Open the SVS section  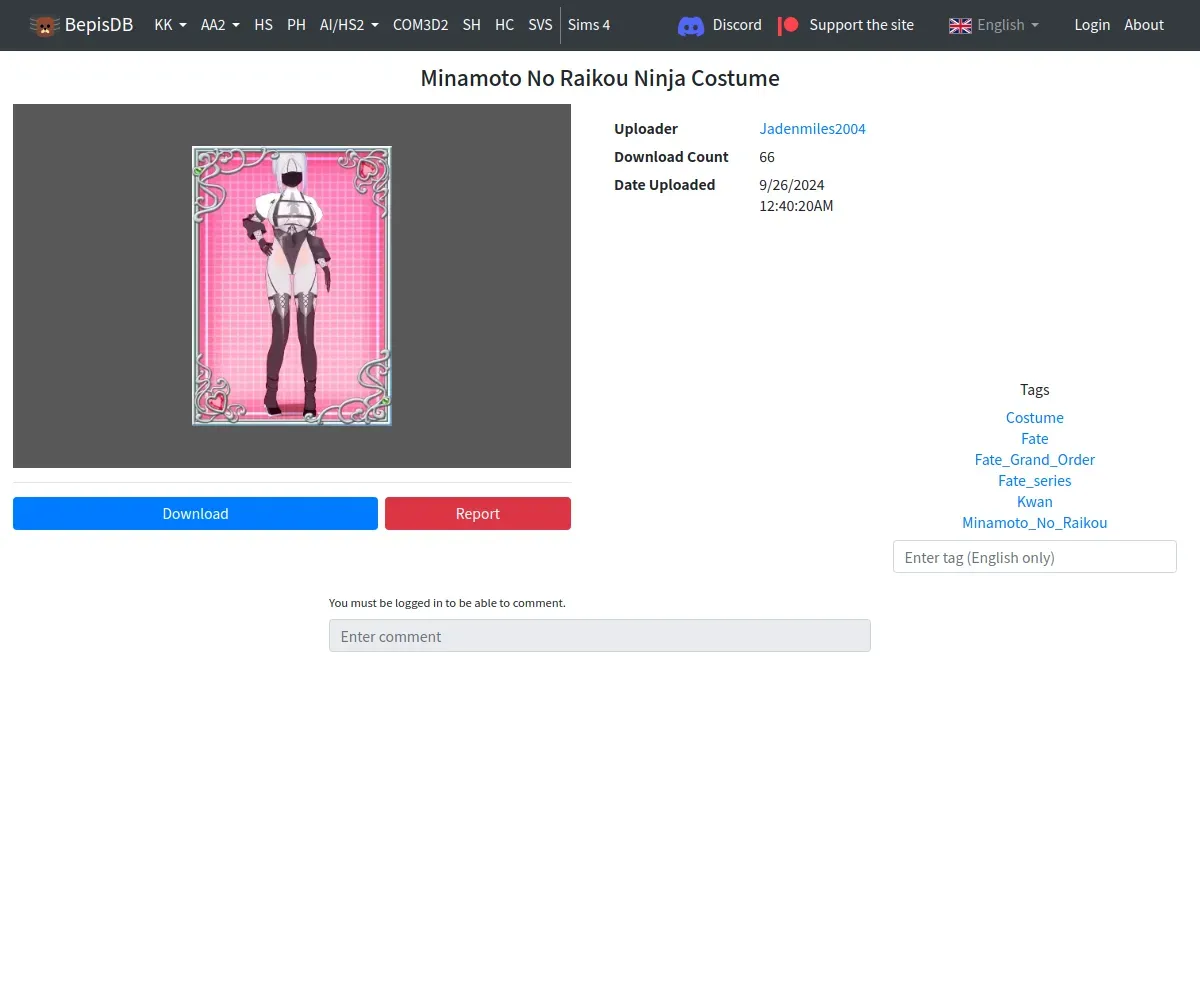[540, 25]
